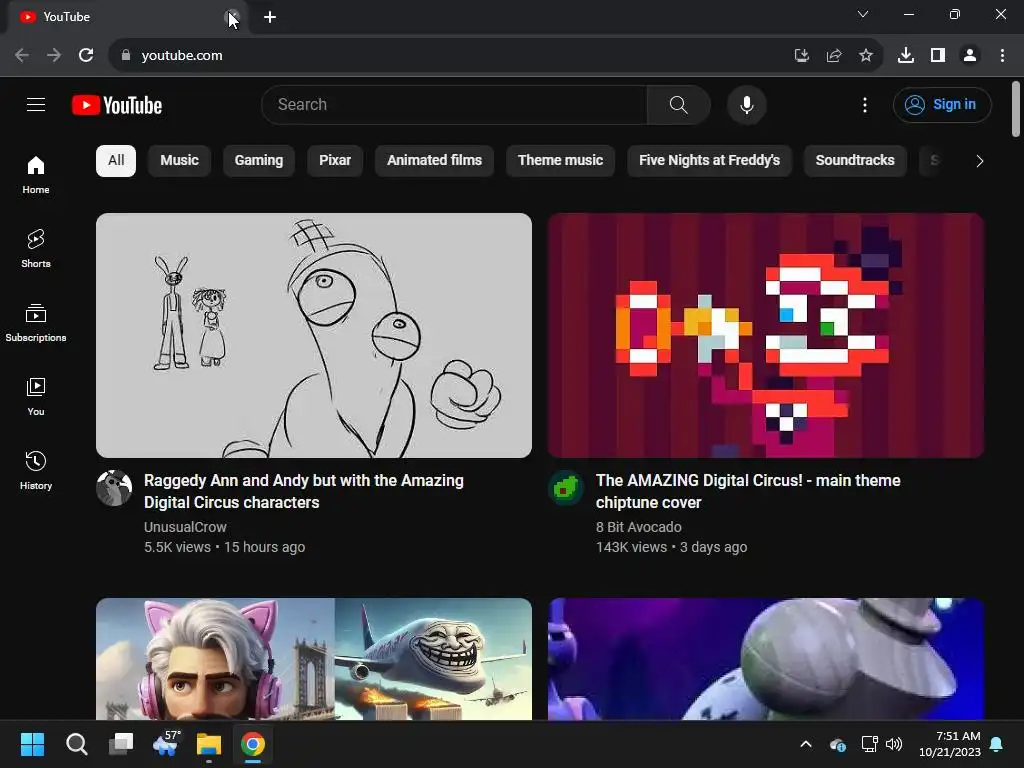Click into the Search input field
The image size is (1024, 768).
pos(455,104)
